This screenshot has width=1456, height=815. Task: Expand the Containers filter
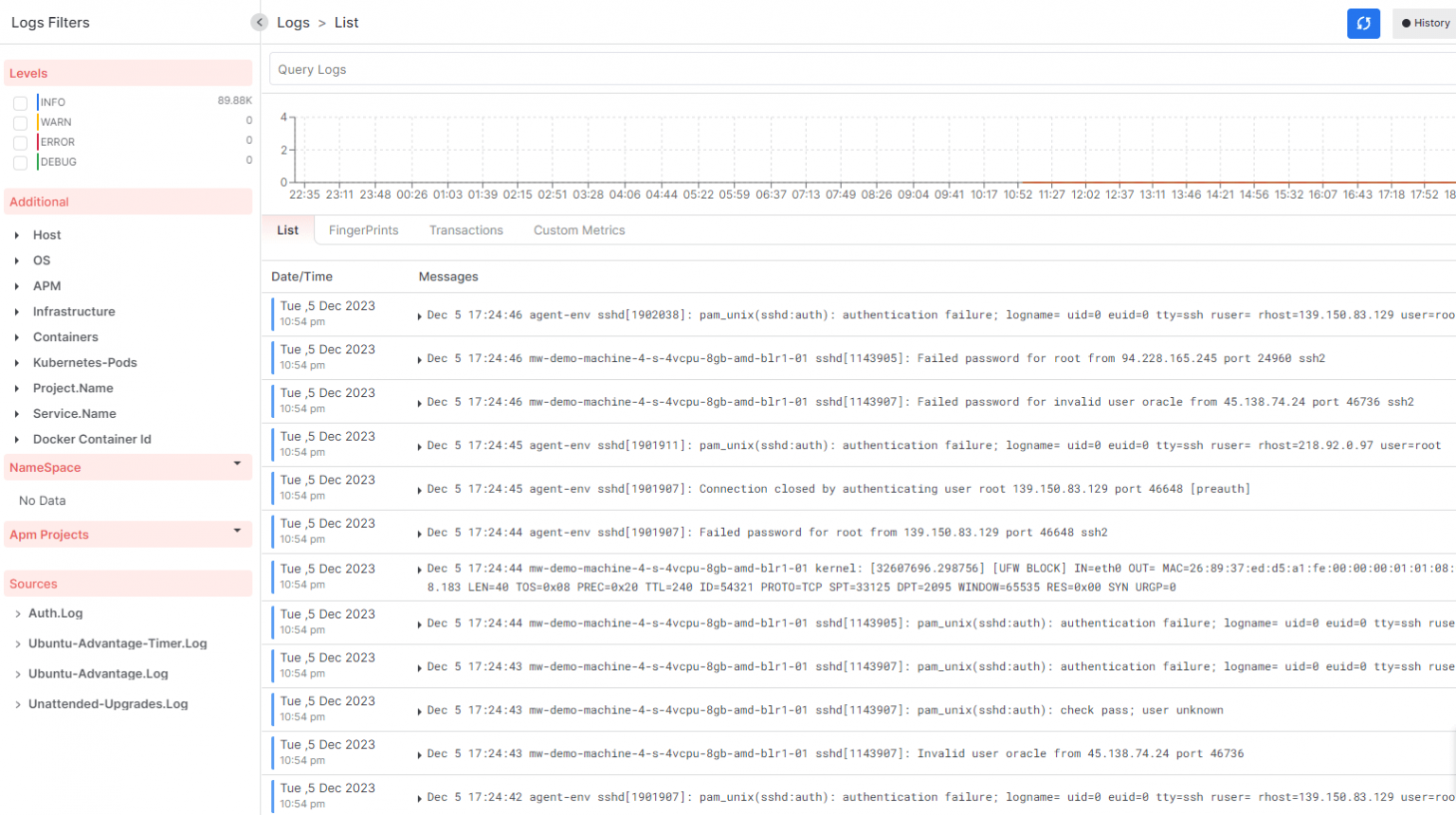[x=17, y=337]
